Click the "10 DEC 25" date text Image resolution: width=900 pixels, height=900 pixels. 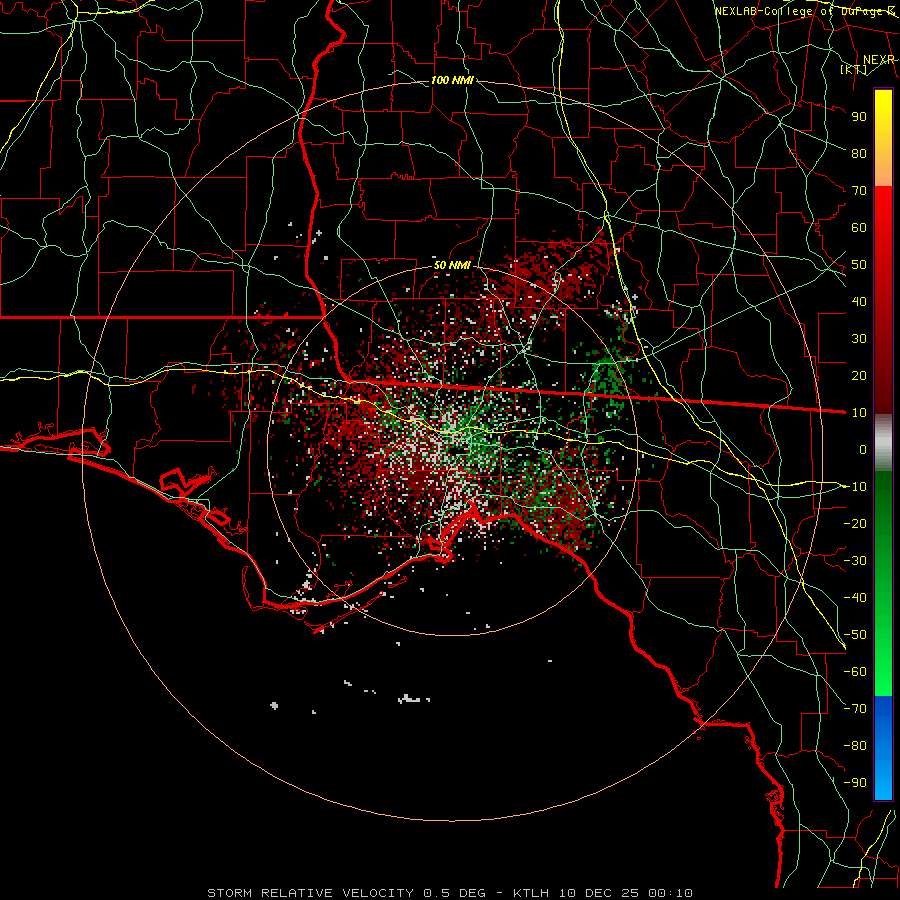(x=600, y=893)
